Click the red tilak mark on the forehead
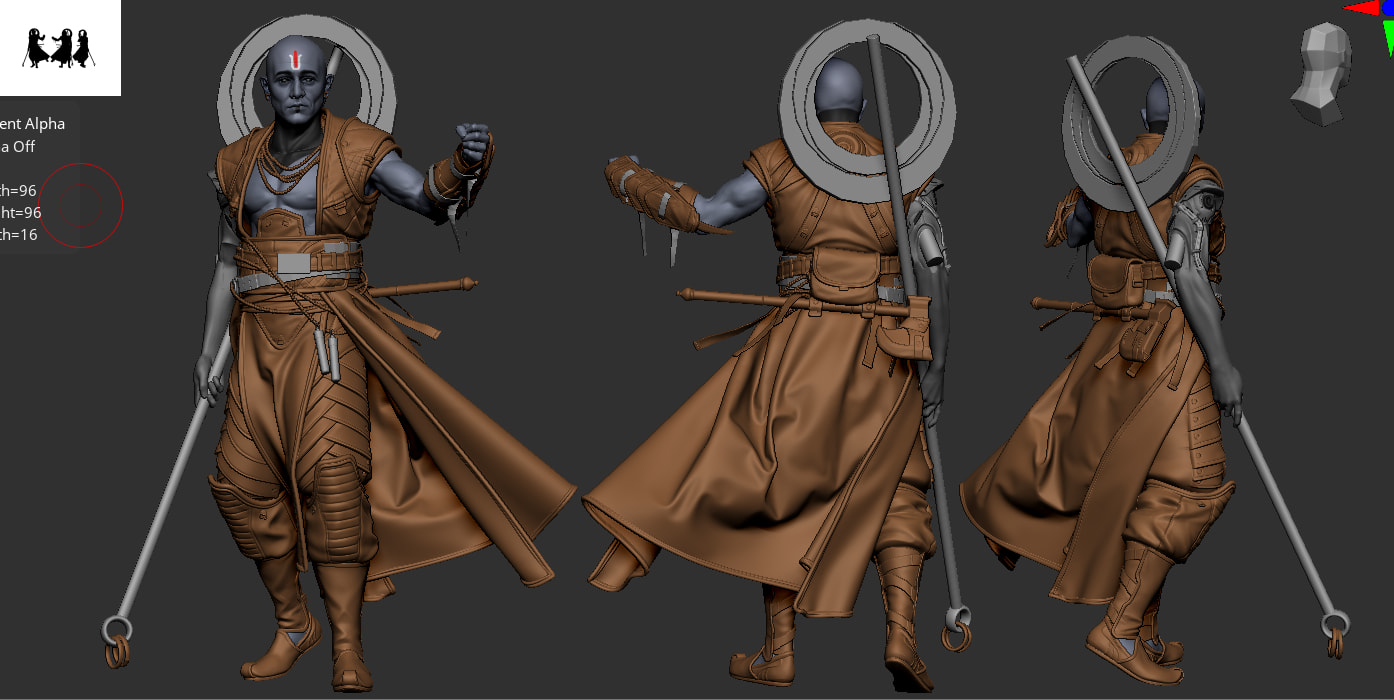The image size is (1394, 700). pyautogui.click(x=293, y=63)
